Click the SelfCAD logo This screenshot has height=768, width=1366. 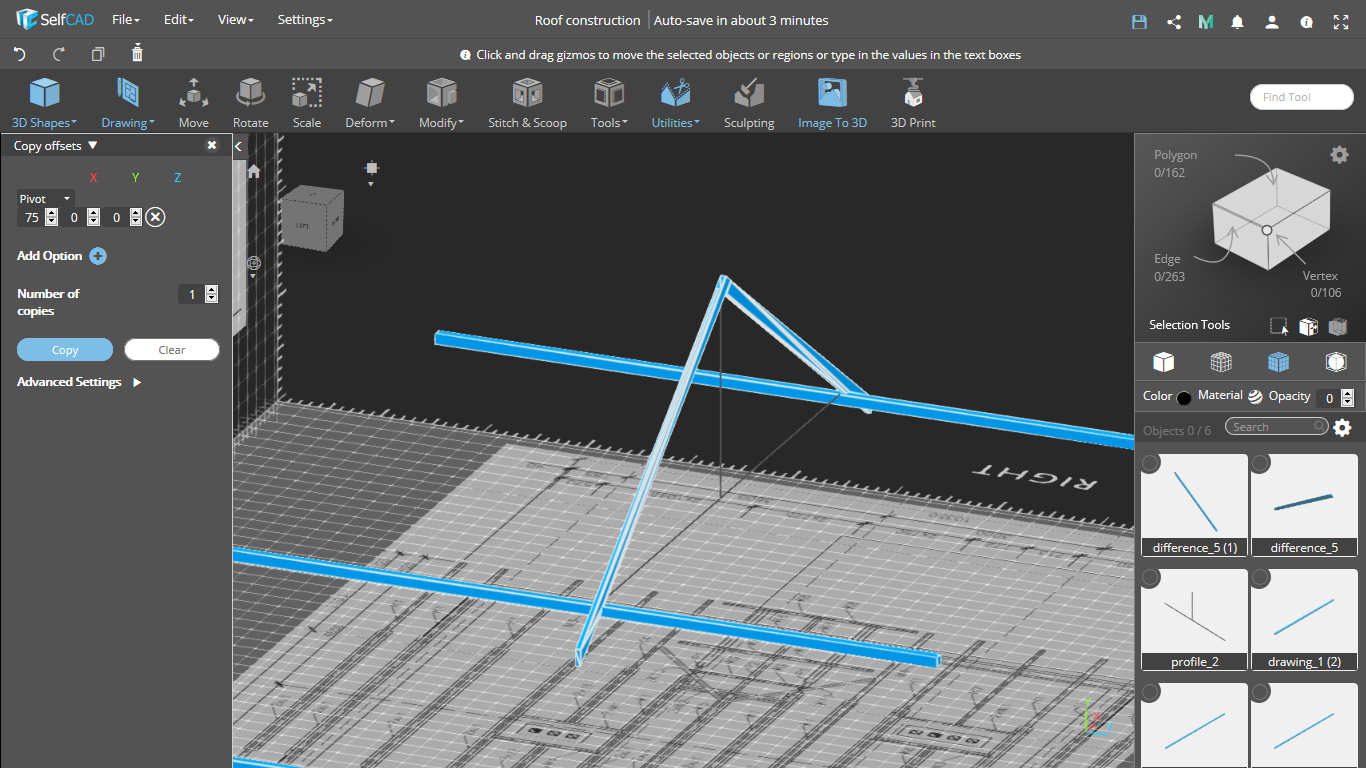coord(55,20)
